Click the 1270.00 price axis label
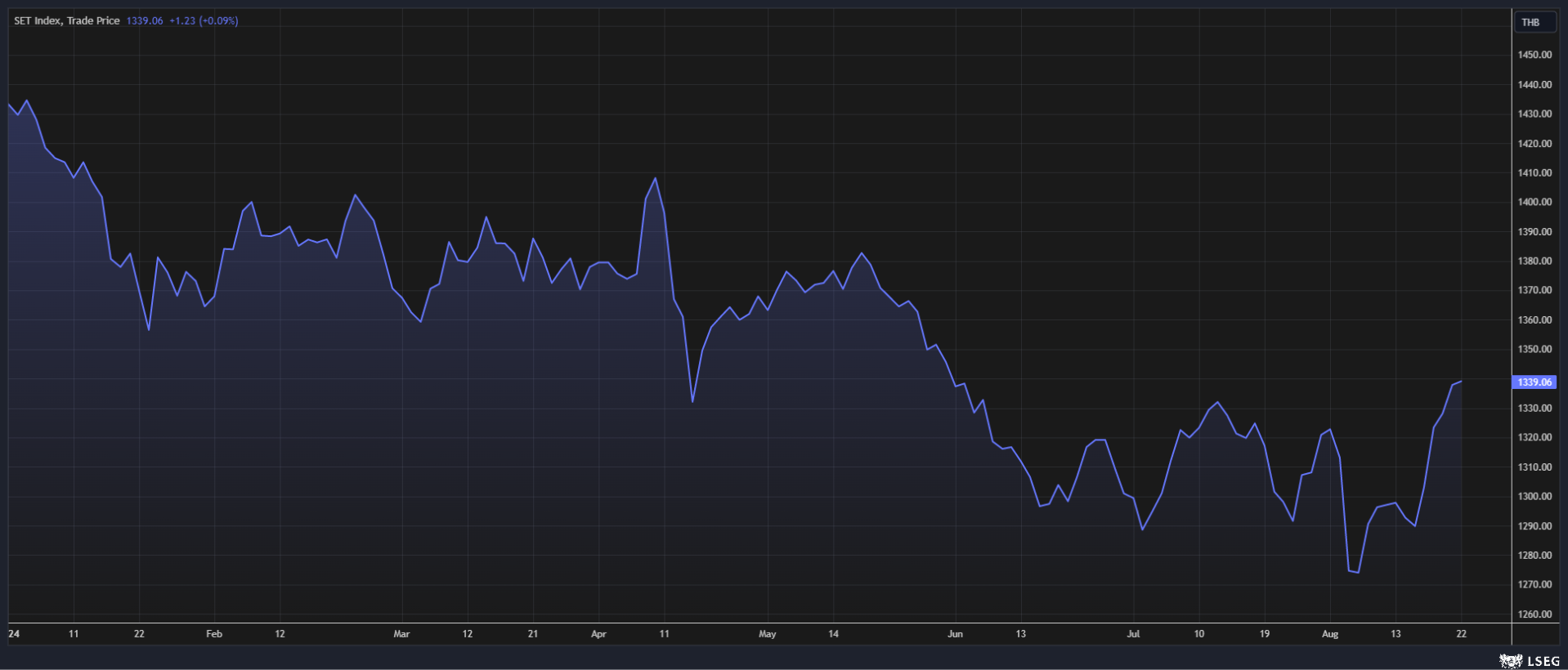Viewport: 1568px width, 670px height. [x=1534, y=584]
